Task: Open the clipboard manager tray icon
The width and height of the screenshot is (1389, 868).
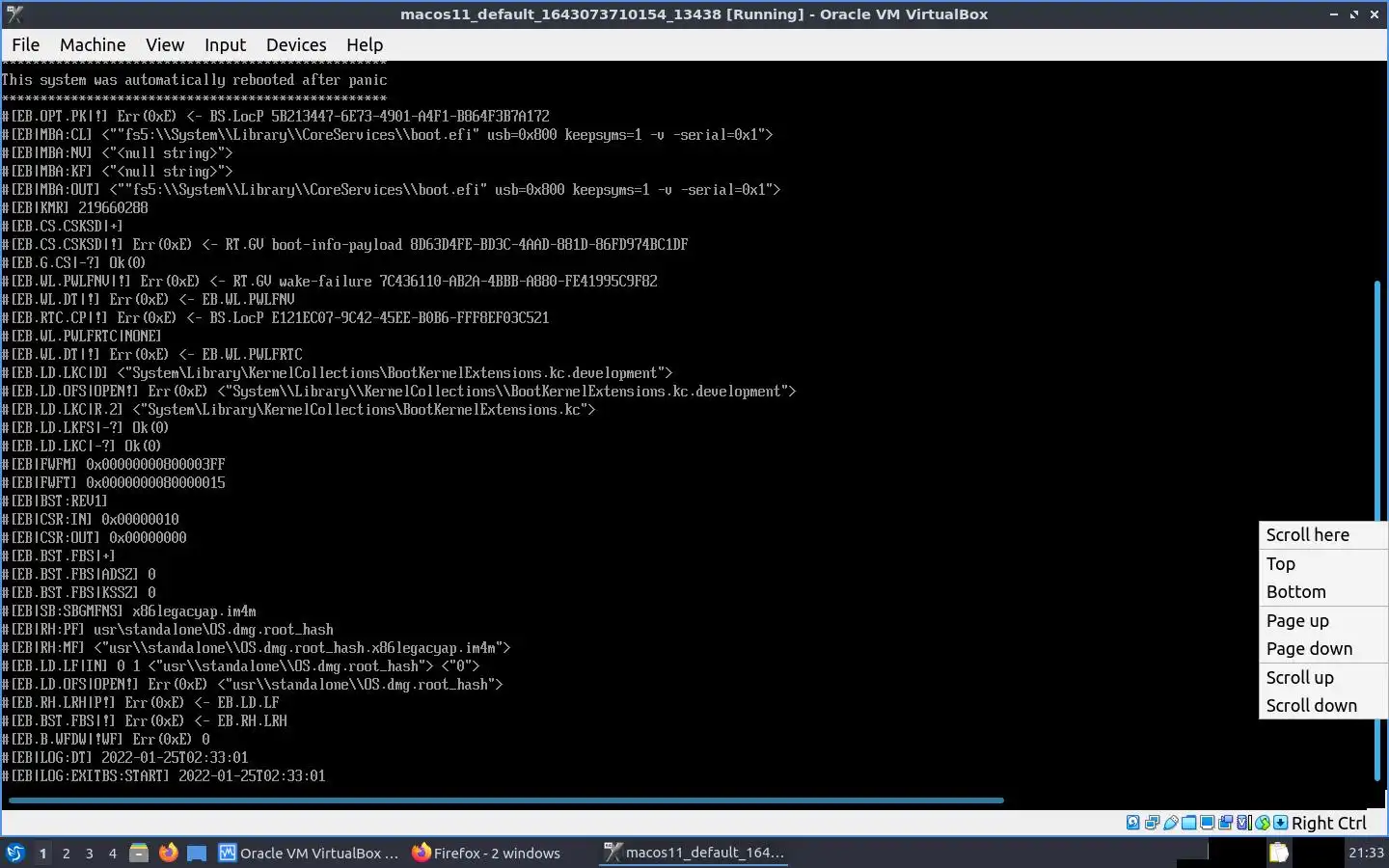Action: (1278, 853)
